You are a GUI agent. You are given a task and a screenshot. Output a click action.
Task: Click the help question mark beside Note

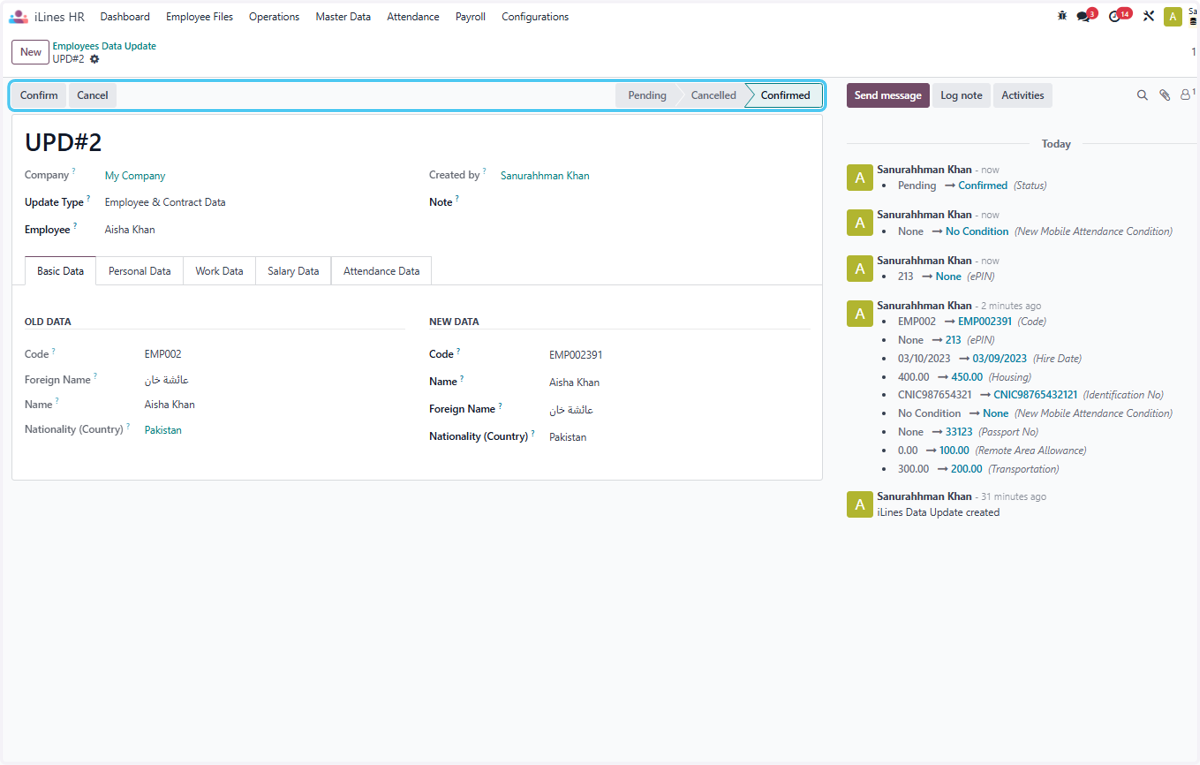click(457, 199)
